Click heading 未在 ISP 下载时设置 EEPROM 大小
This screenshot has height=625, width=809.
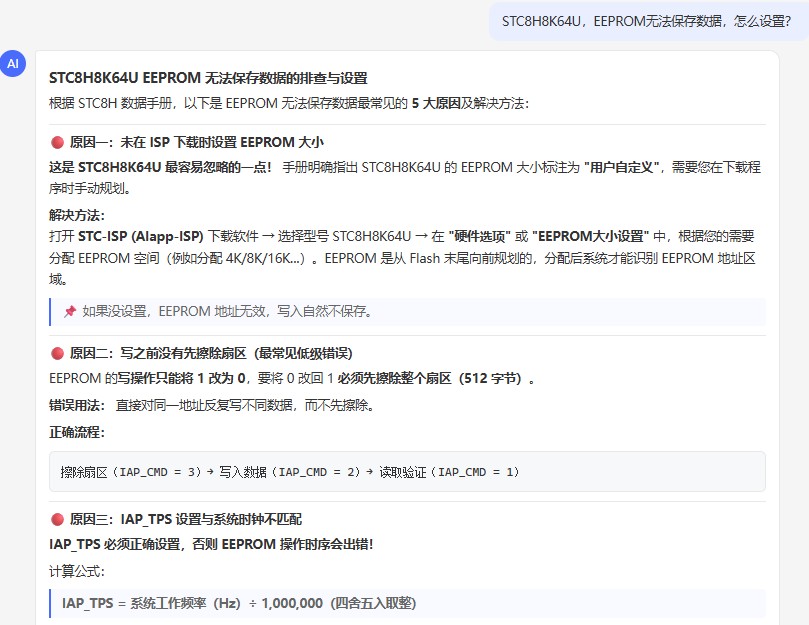(222, 142)
